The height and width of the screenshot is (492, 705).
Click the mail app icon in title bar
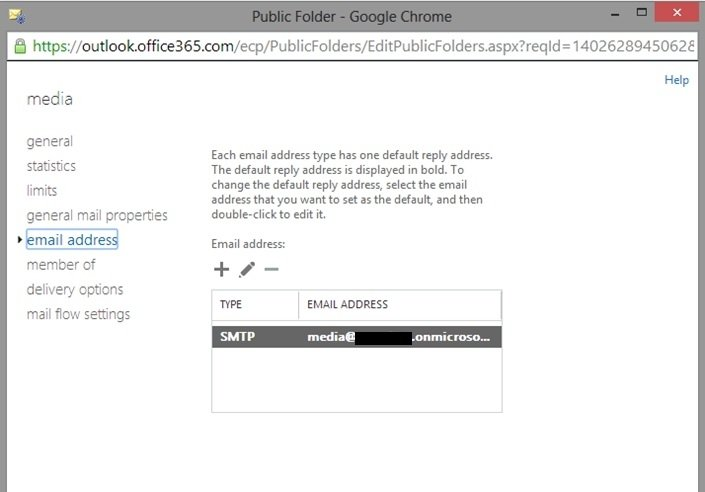click(x=17, y=16)
